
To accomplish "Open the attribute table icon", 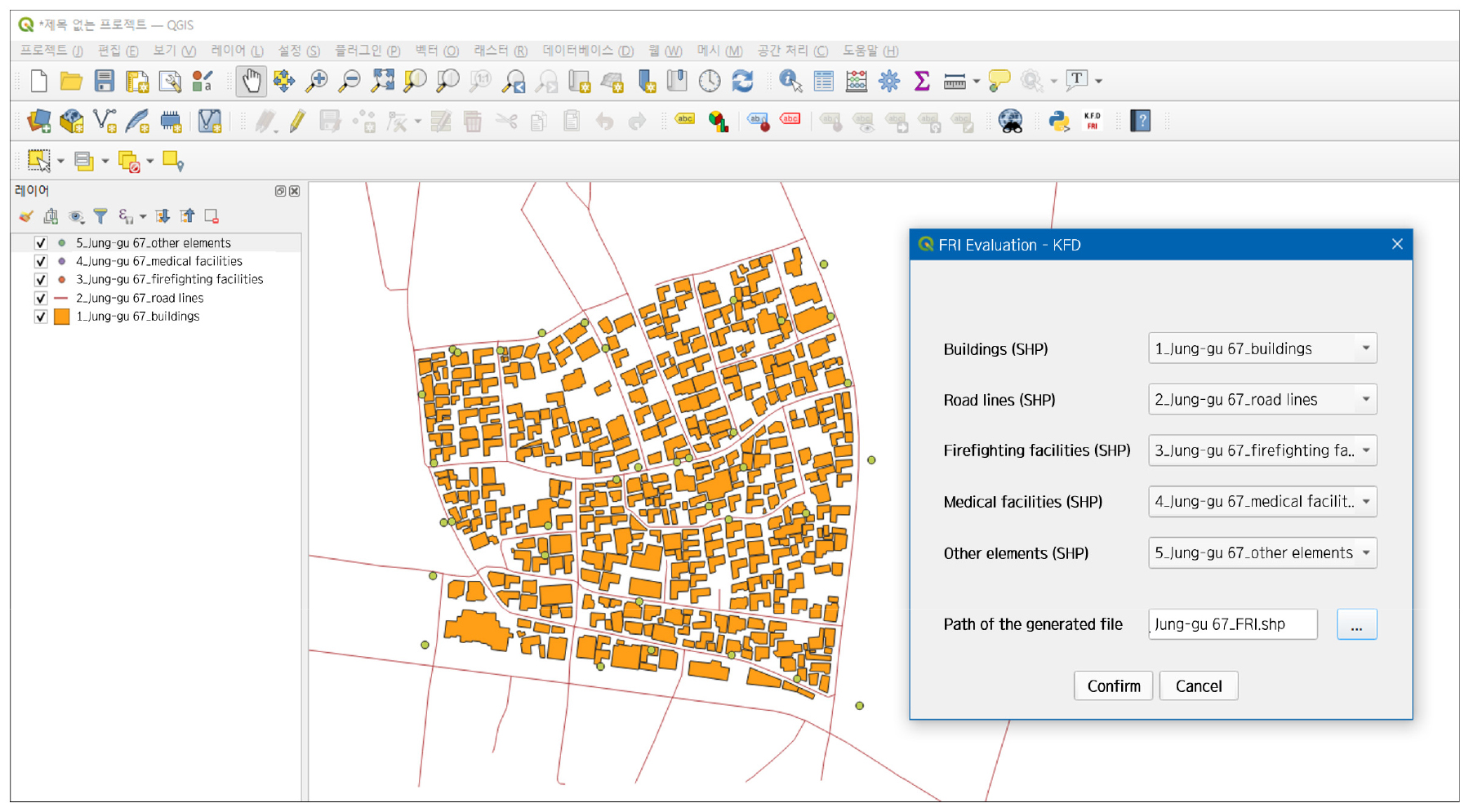I will (823, 81).
